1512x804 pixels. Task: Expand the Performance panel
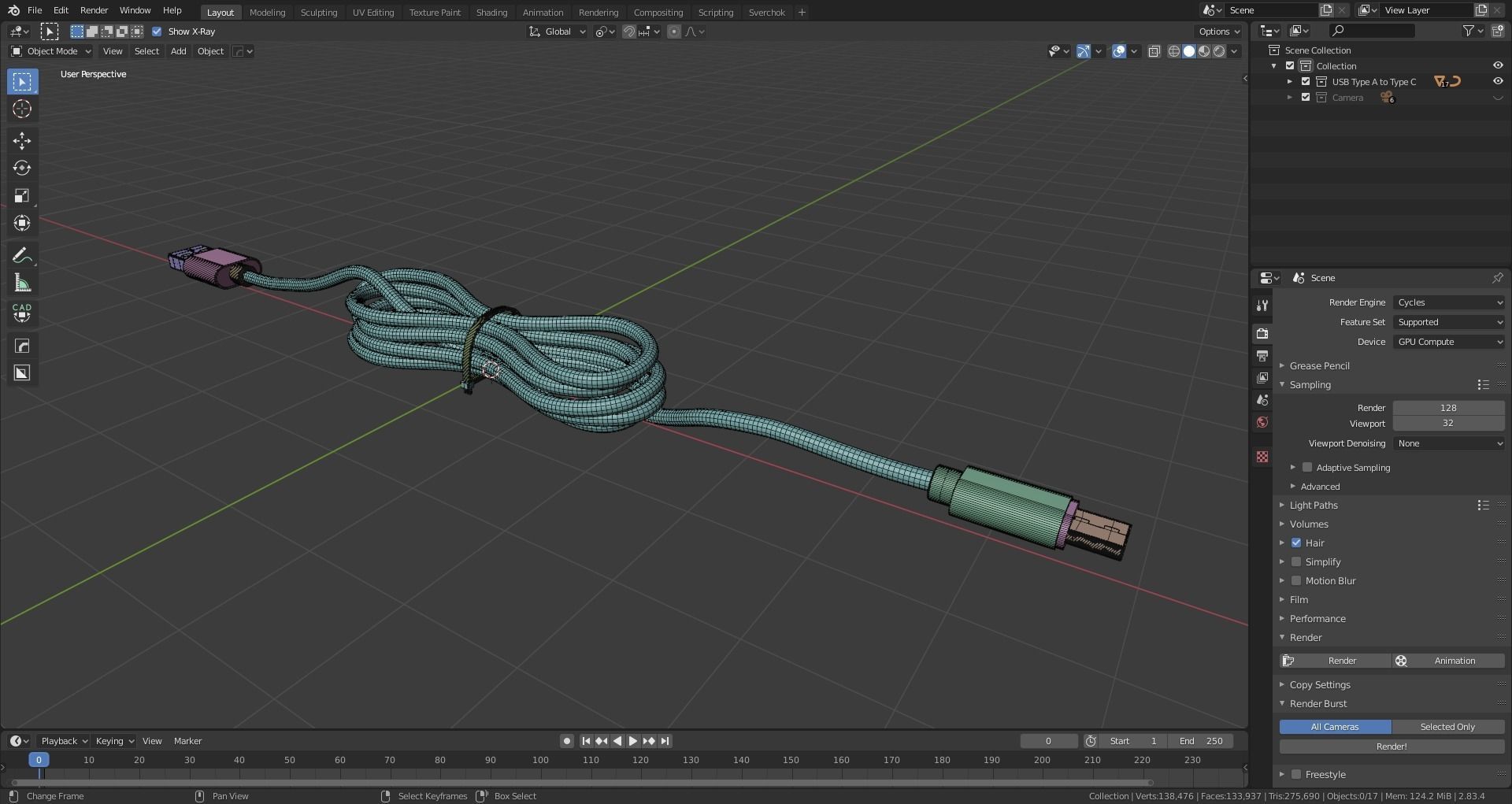[x=1317, y=619]
